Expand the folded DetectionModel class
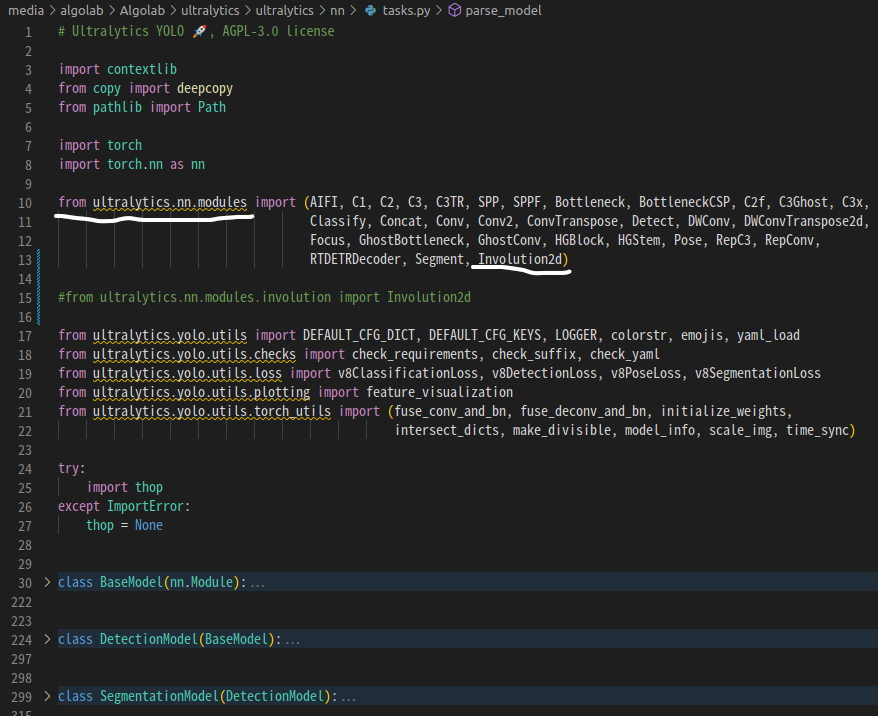The height and width of the screenshot is (716, 878). point(46,638)
